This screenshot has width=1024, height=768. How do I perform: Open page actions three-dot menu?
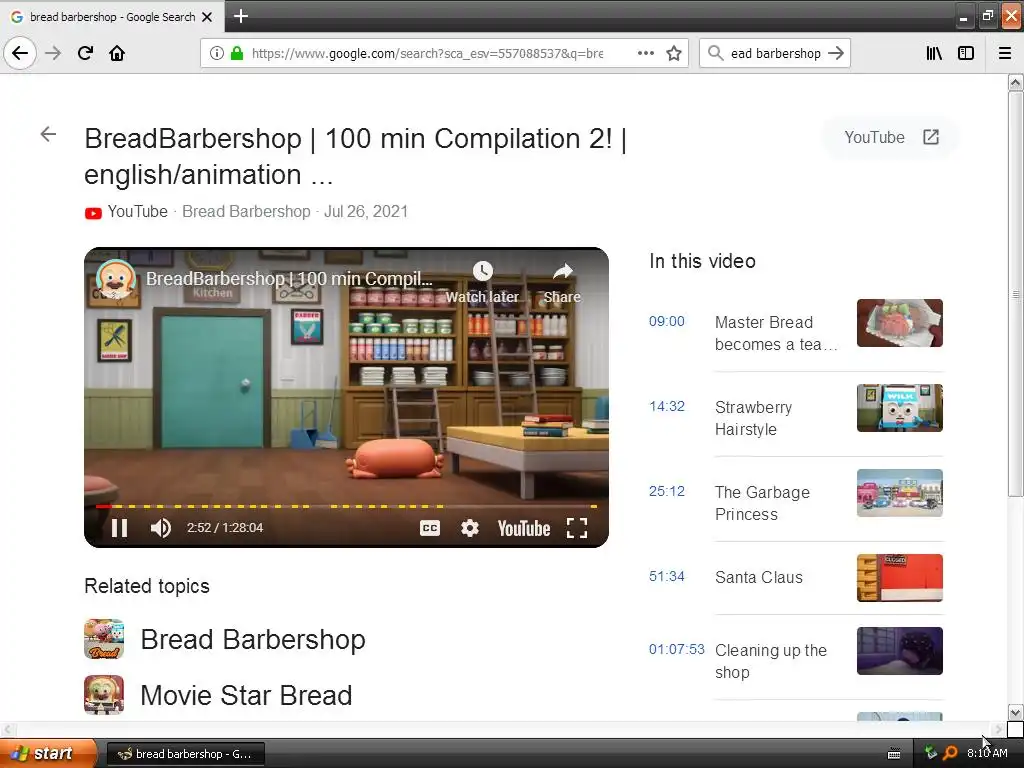(645, 53)
